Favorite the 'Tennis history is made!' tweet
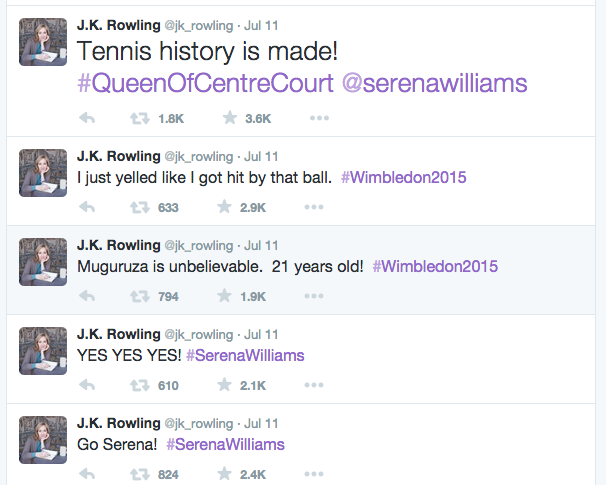 230,117
